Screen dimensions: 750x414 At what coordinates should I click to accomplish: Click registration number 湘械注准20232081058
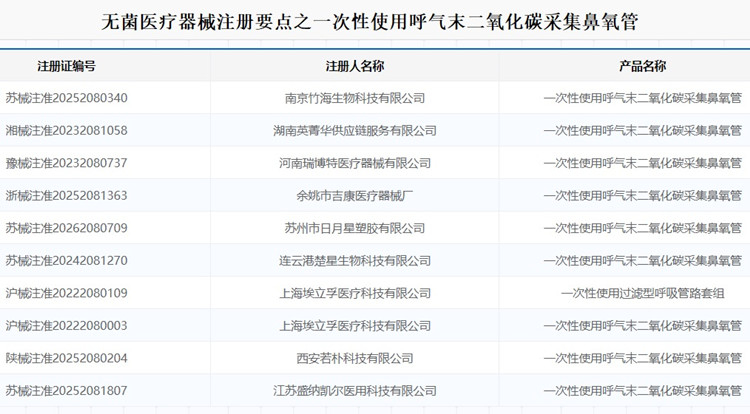(66, 131)
